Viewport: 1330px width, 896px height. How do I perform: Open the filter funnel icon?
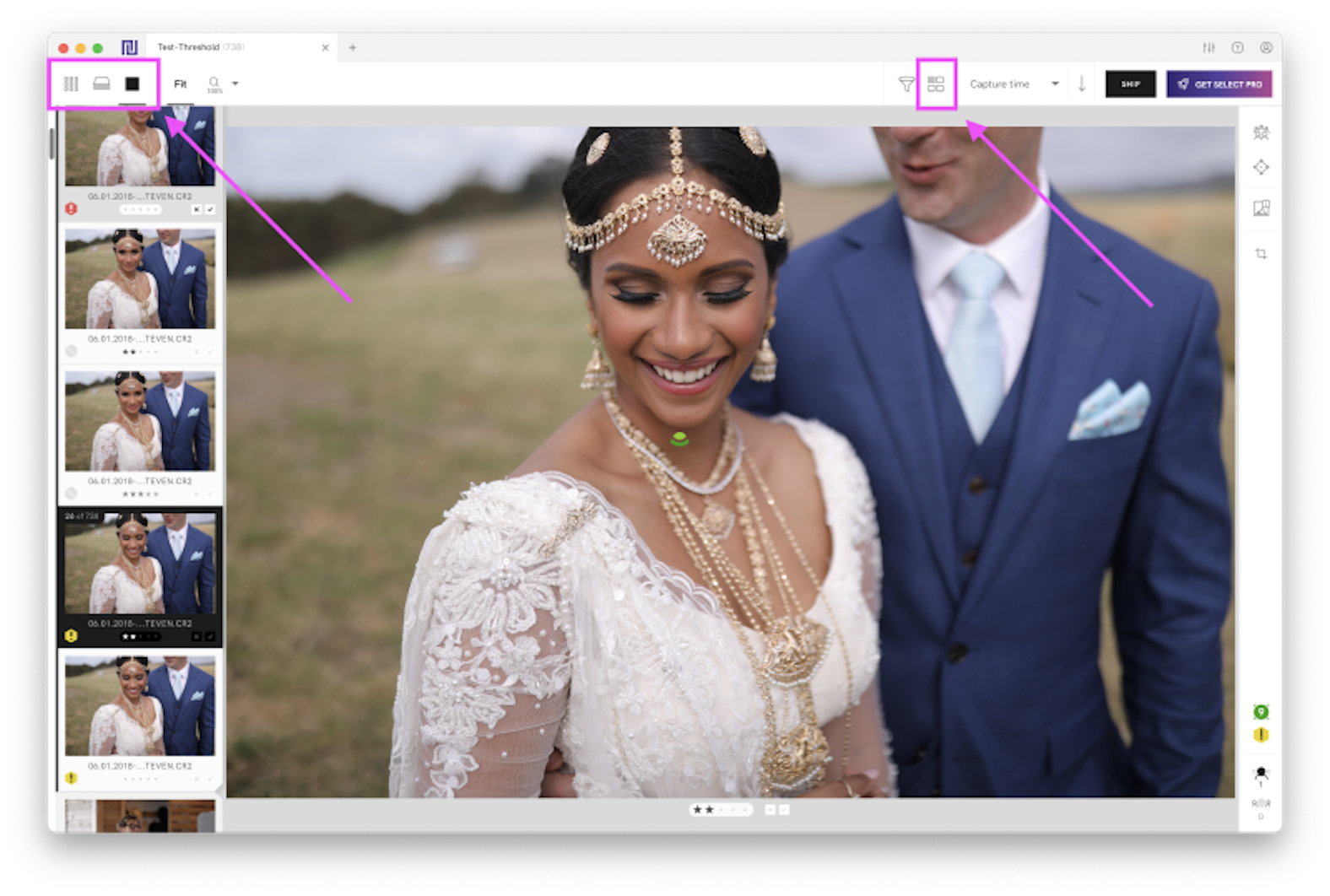coord(906,84)
